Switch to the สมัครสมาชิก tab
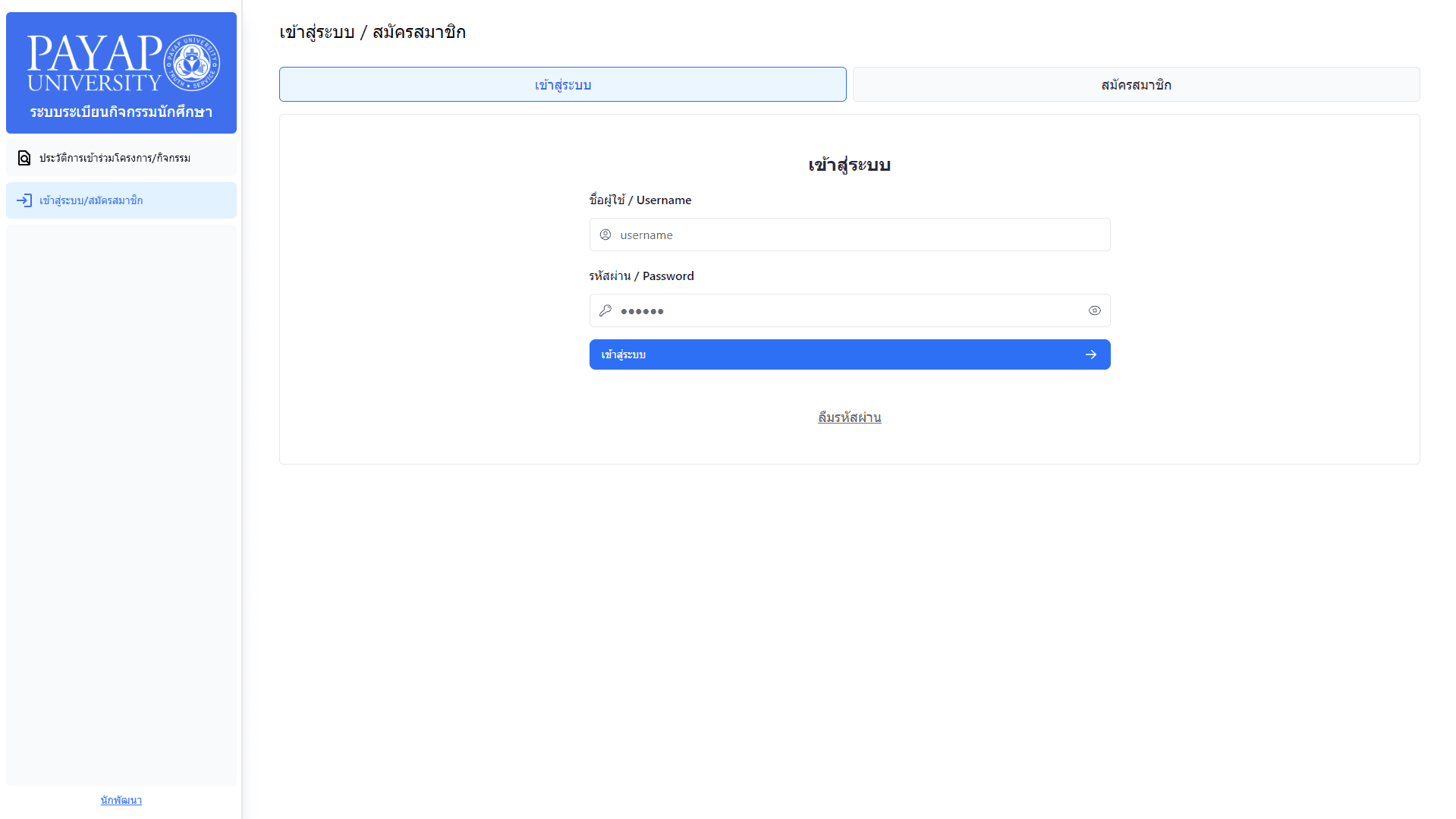The width and height of the screenshot is (1456, 819). (1136, 84)
